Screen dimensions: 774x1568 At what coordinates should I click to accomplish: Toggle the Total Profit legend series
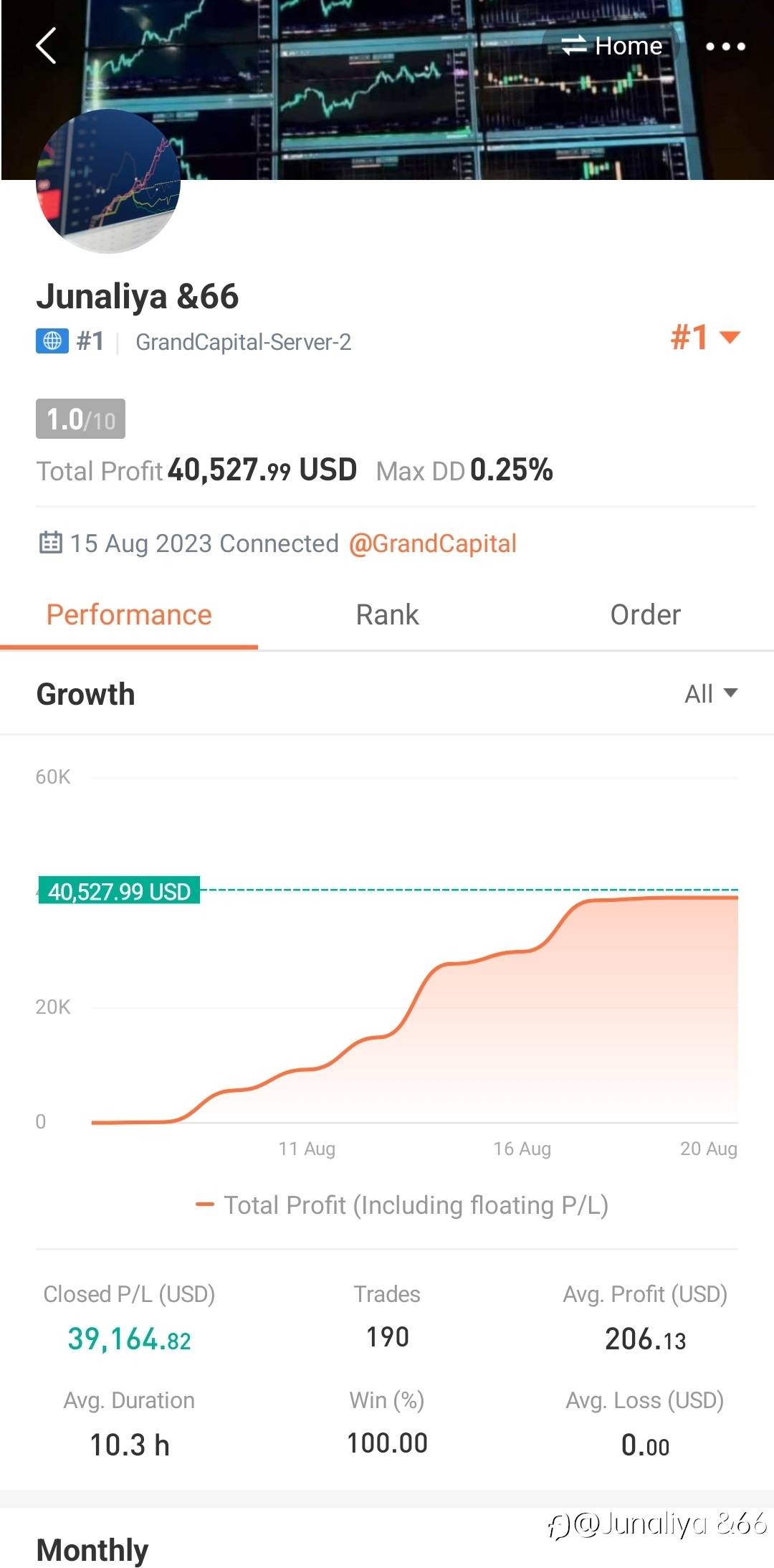tap(401, 1205)
